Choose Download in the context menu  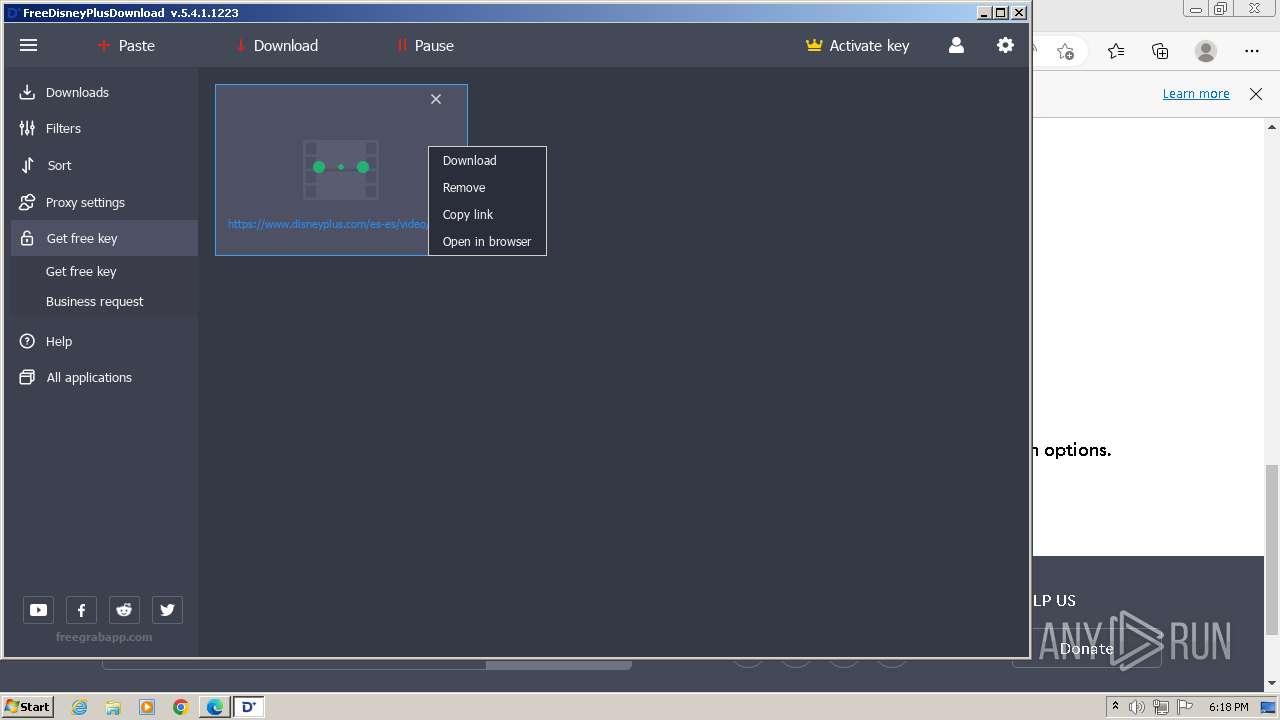coord(487,160)
